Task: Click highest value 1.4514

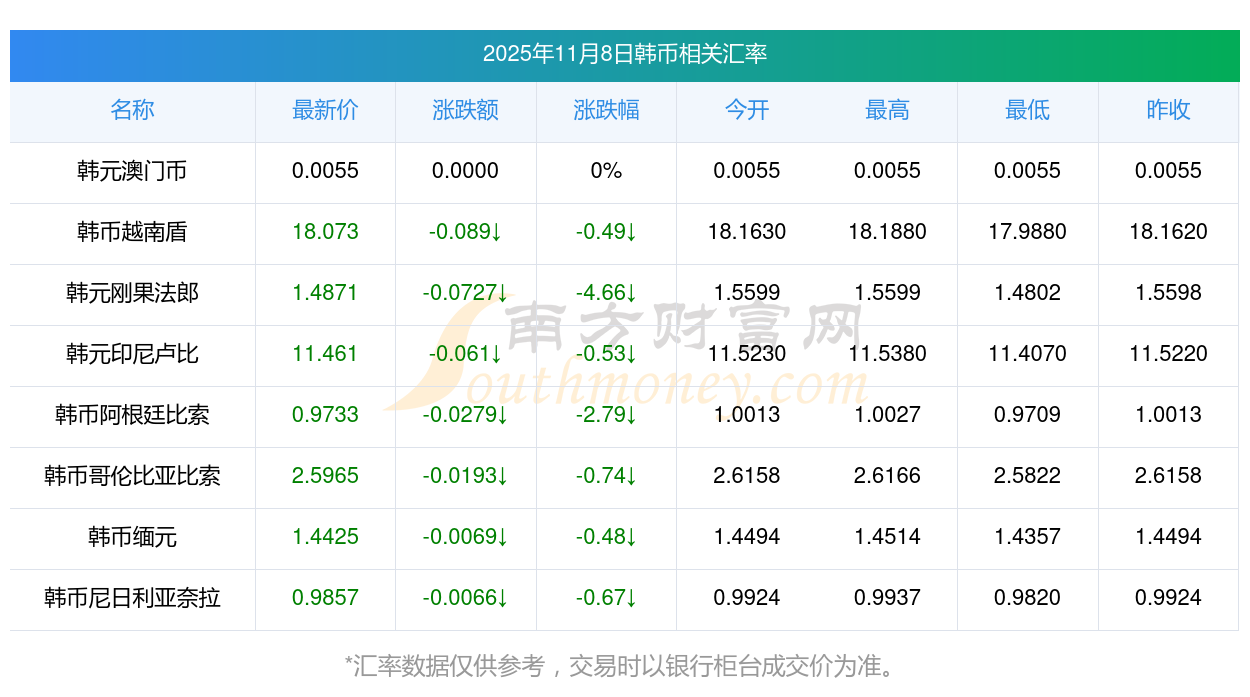Action: click(x=887, y=537)
